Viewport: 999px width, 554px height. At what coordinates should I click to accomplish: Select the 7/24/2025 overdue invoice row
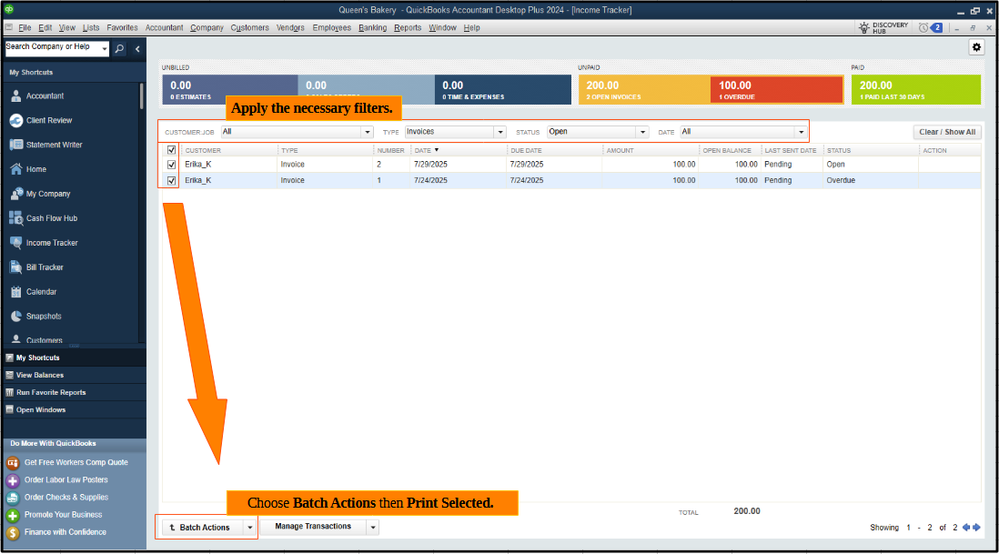pyautogui.click(x=570, y=180)
